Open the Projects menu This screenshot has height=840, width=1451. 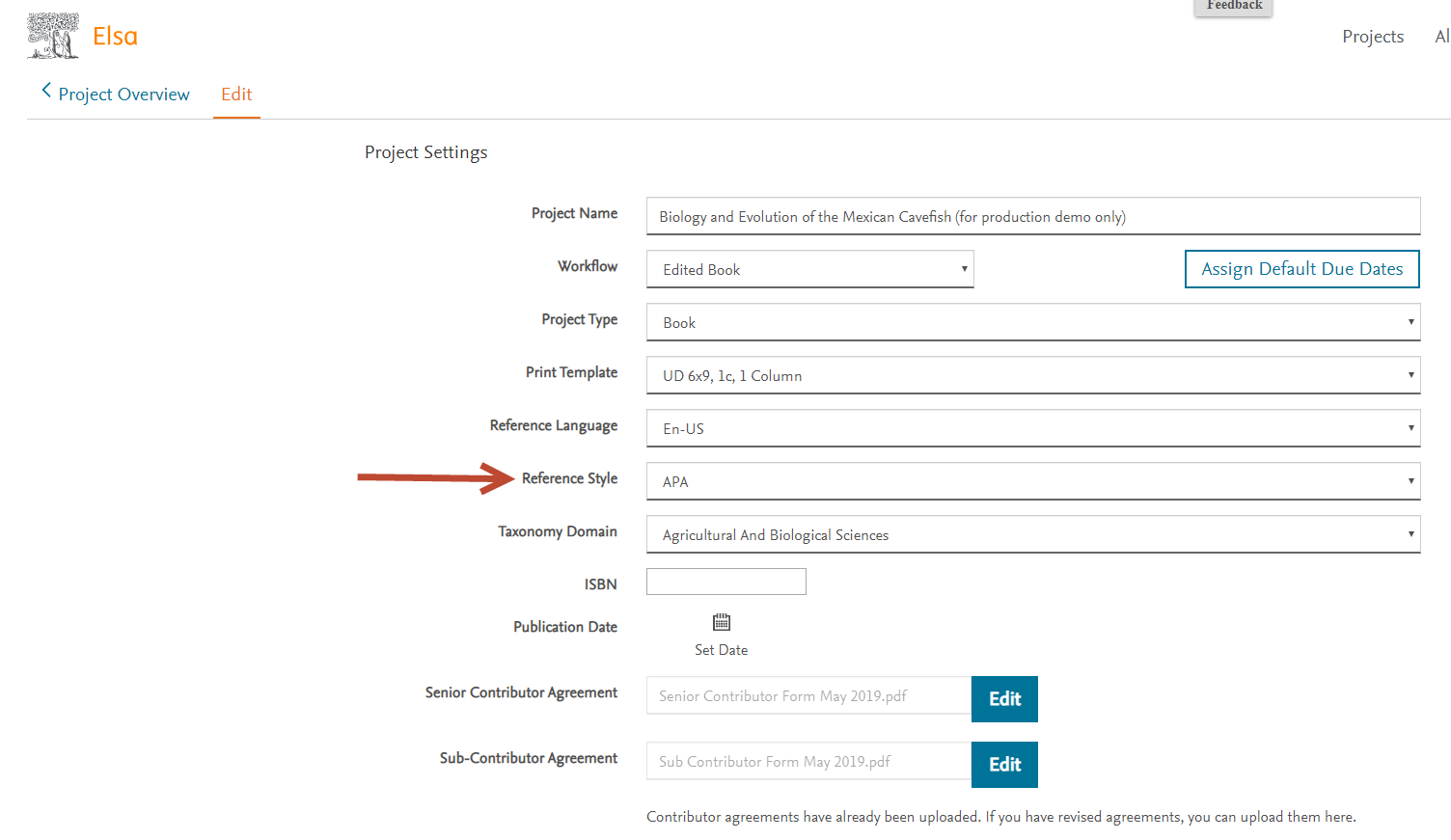1373,36
